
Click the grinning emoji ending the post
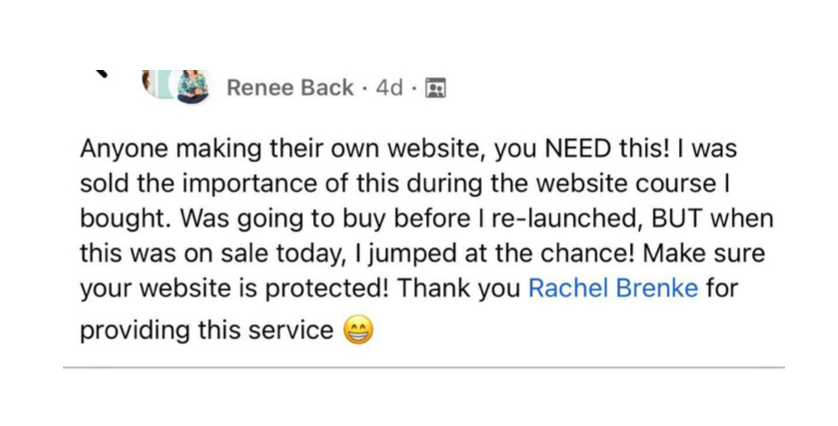click(358, 330)
